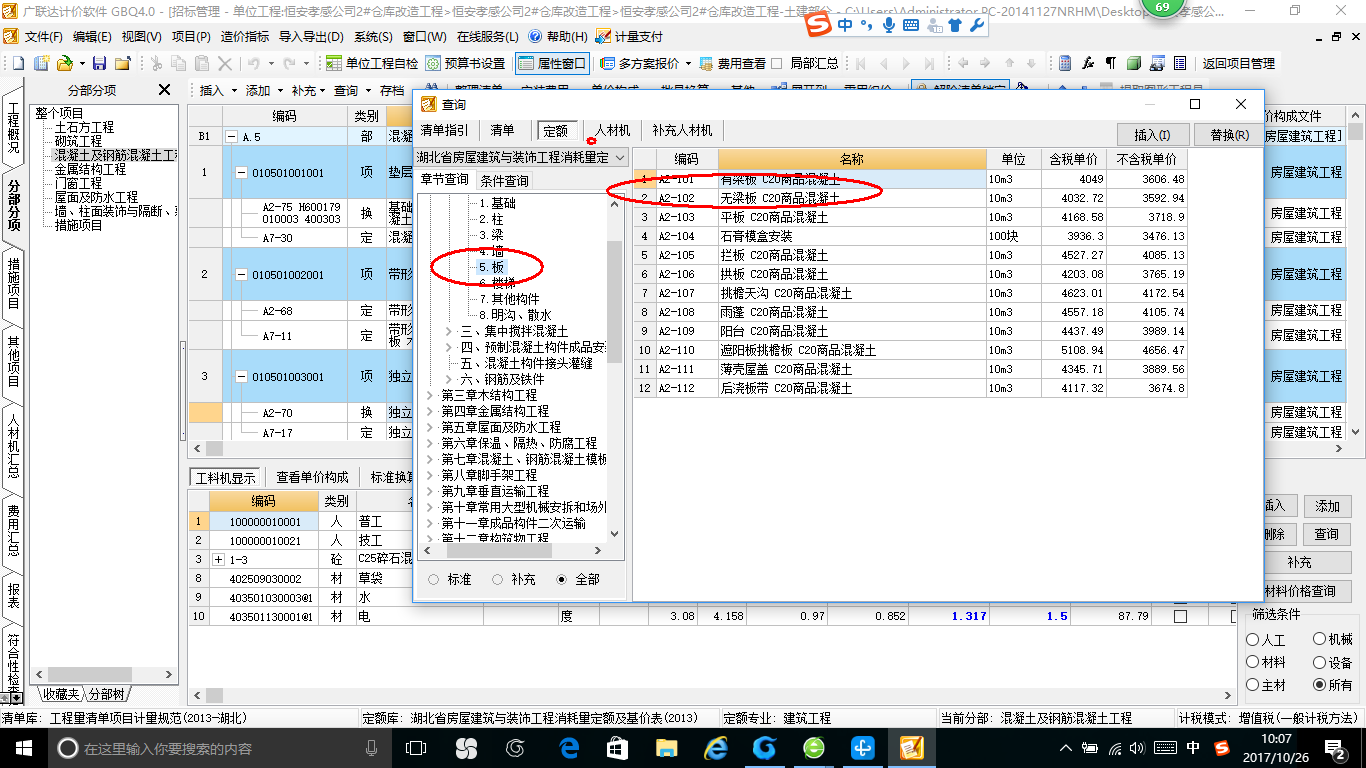Open 单位工程自检 self-check tool
Viewport: 1366px width, 768px height.
(372, 63)
